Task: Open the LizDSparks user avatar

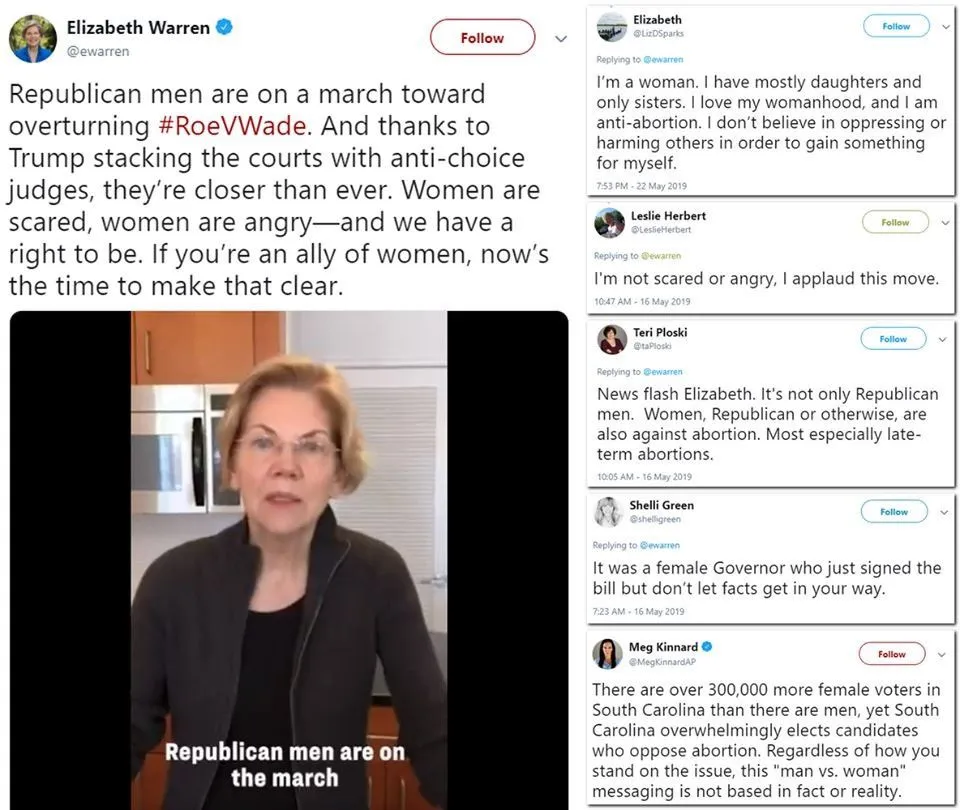Action: pos(611,27)
